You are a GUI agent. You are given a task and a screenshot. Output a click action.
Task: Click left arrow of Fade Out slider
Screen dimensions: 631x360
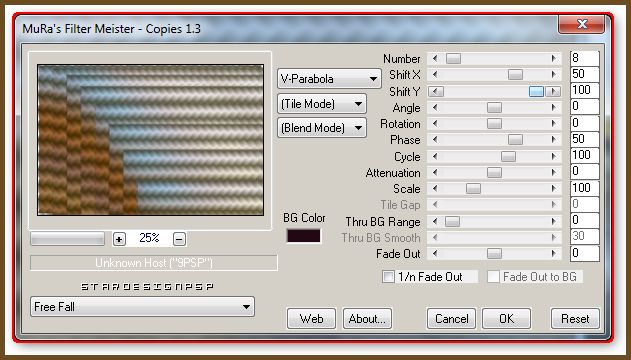[435, 253]
